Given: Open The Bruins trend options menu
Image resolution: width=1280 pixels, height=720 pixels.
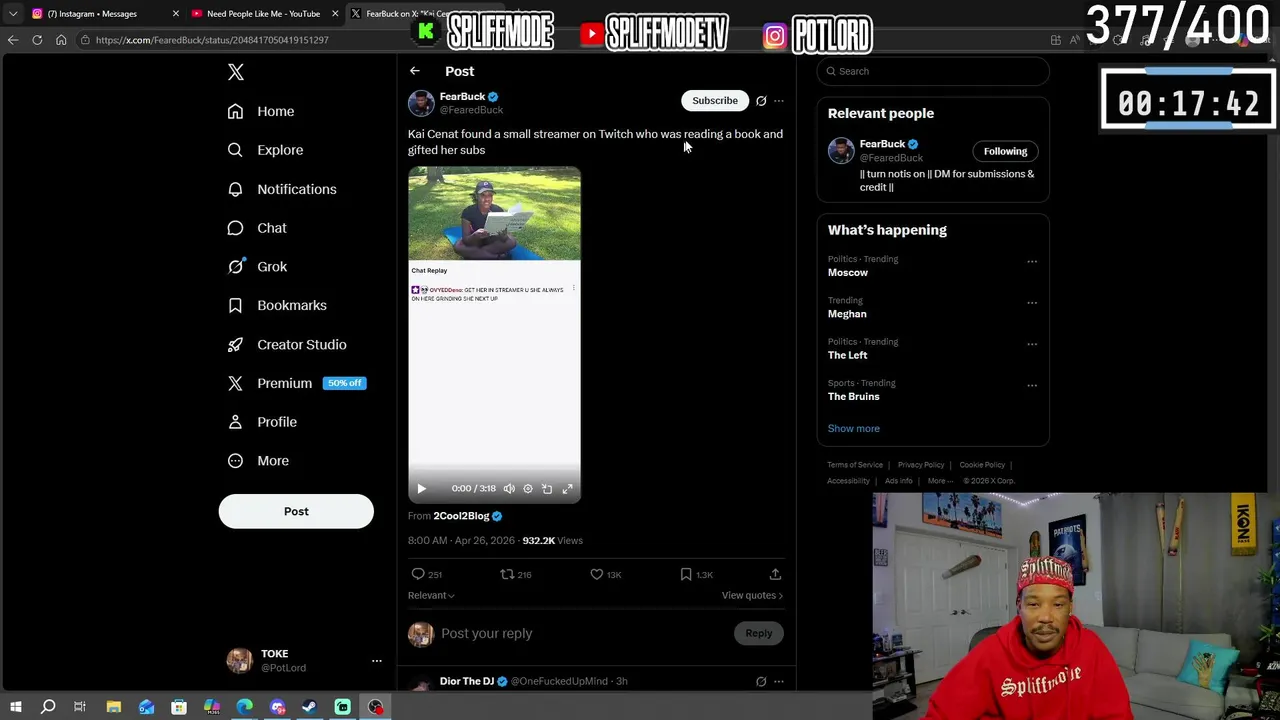Looking at the screenshot, I should click(1032, 385).
